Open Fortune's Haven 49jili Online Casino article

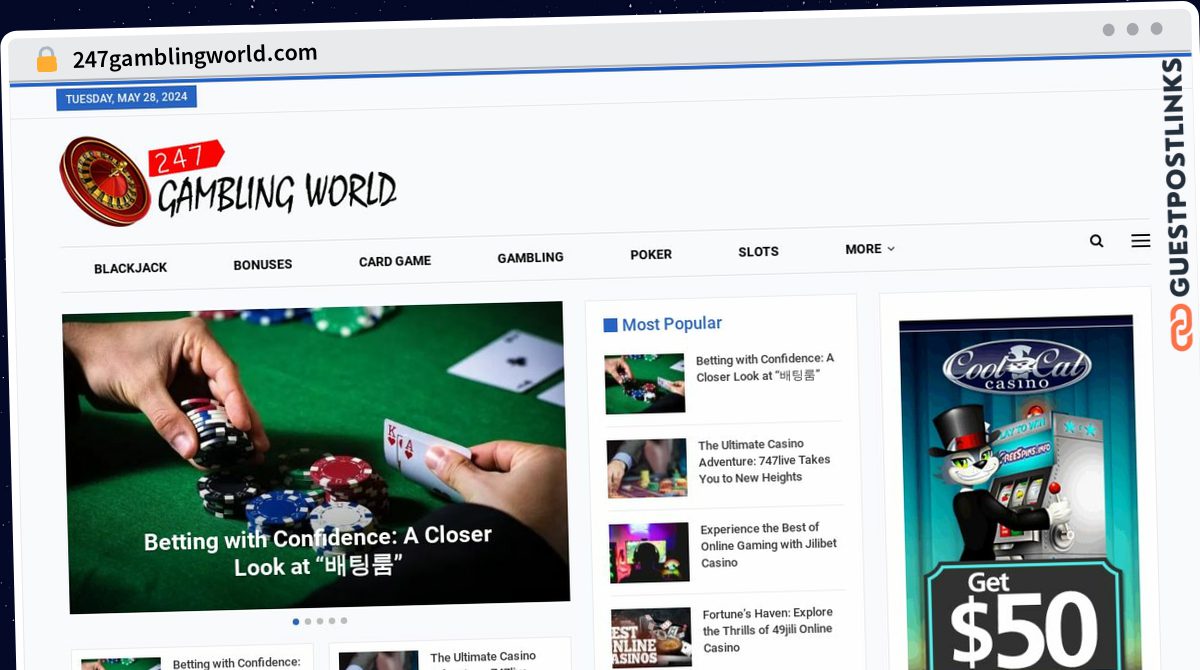coord(768,630)
